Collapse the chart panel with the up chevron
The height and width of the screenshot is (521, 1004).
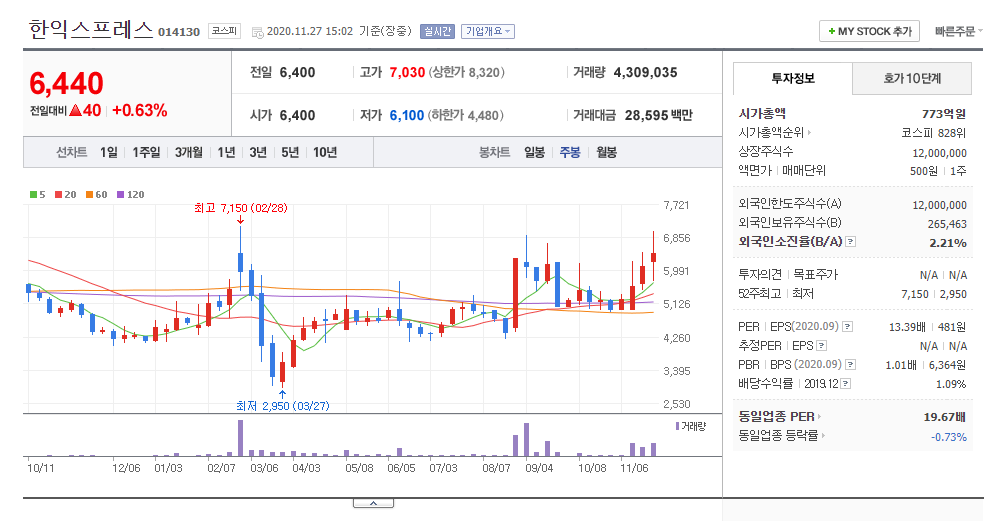373,504
